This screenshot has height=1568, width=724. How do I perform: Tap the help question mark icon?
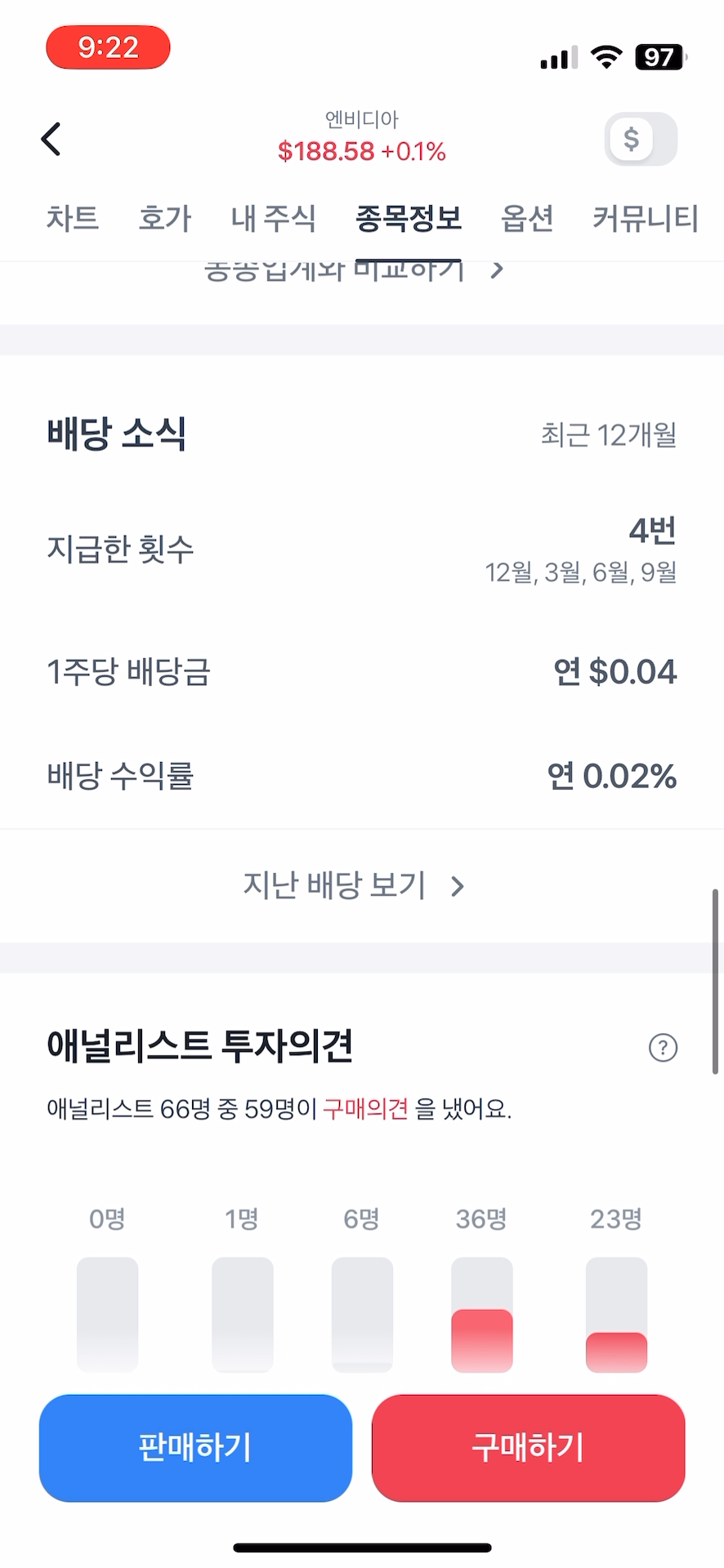pyautogui.click(x=663, y=1047)
